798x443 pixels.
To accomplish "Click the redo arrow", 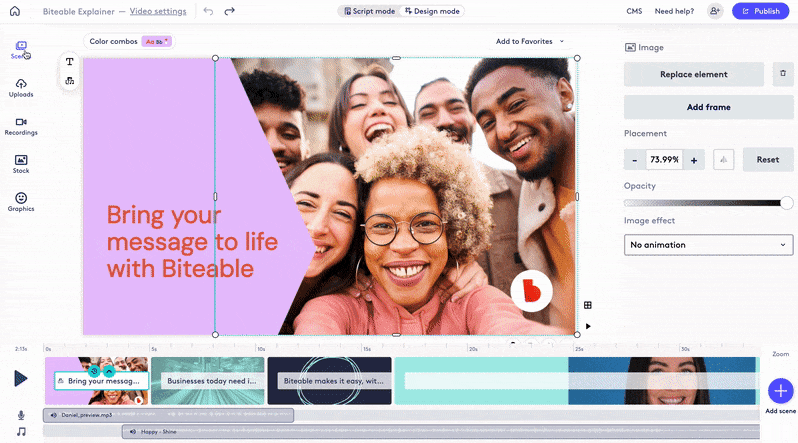I will [230, 11].
